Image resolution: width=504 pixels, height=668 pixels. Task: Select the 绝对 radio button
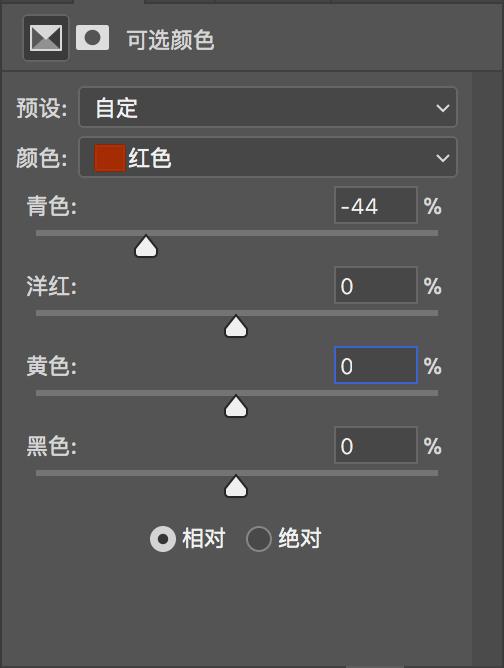coord(259,539)
